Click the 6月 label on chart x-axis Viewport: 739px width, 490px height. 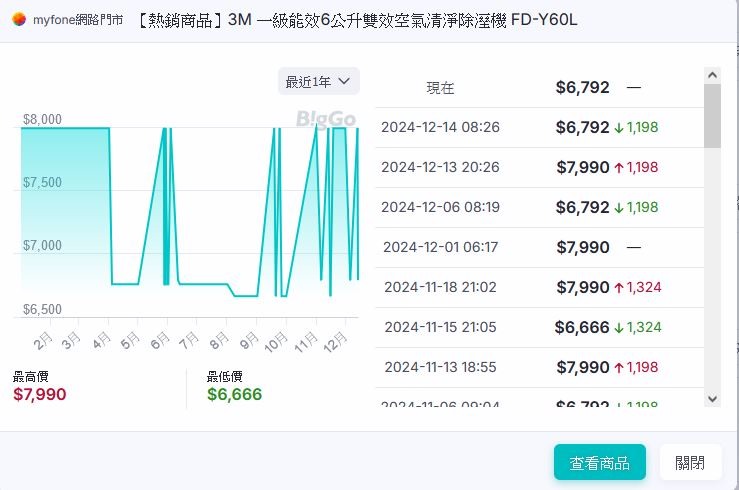pyautogui.click(x=160, y=341)
